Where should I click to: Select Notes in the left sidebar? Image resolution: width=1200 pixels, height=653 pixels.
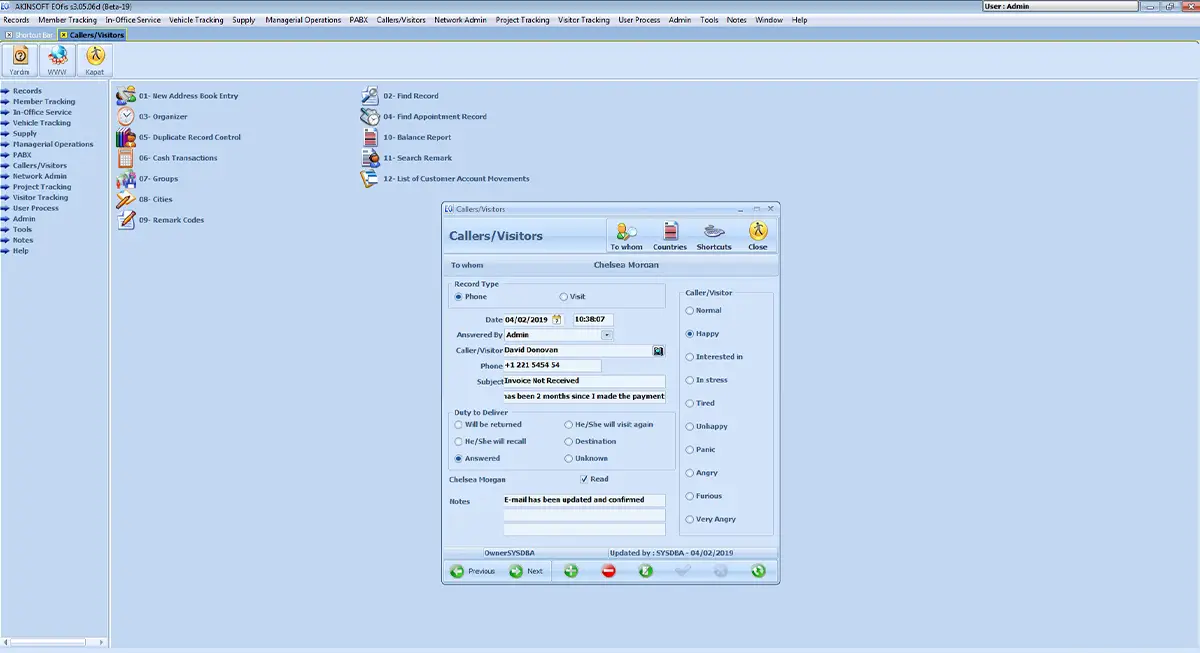click(x=22, y=240)
